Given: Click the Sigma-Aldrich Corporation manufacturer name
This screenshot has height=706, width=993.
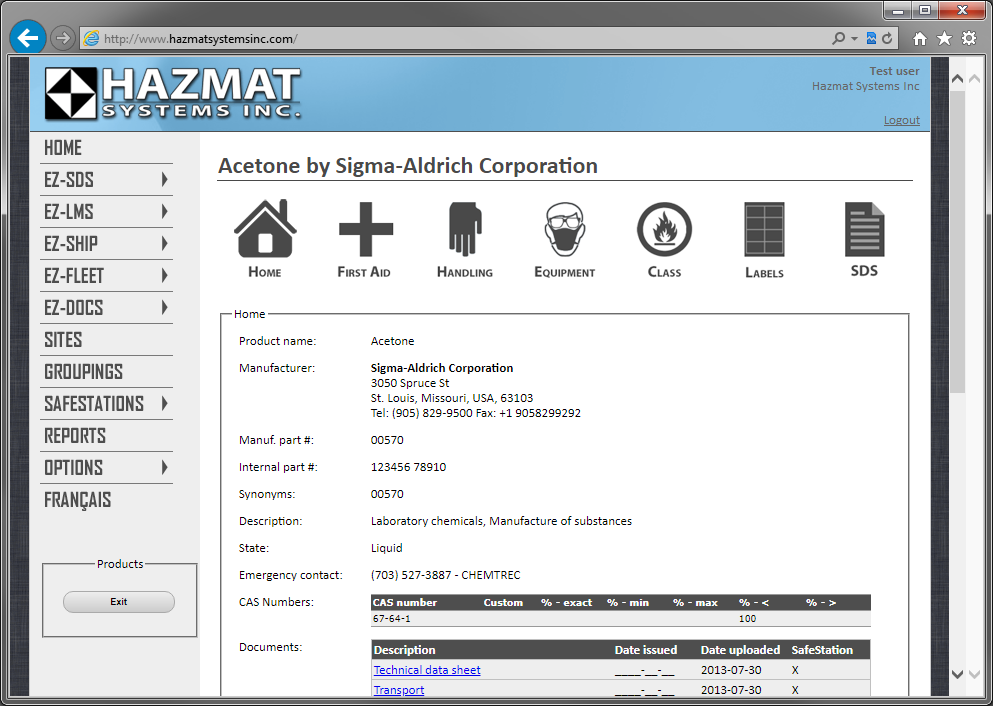Looking at the screenshot, I should pyautogui.click(x=441, y=368).
